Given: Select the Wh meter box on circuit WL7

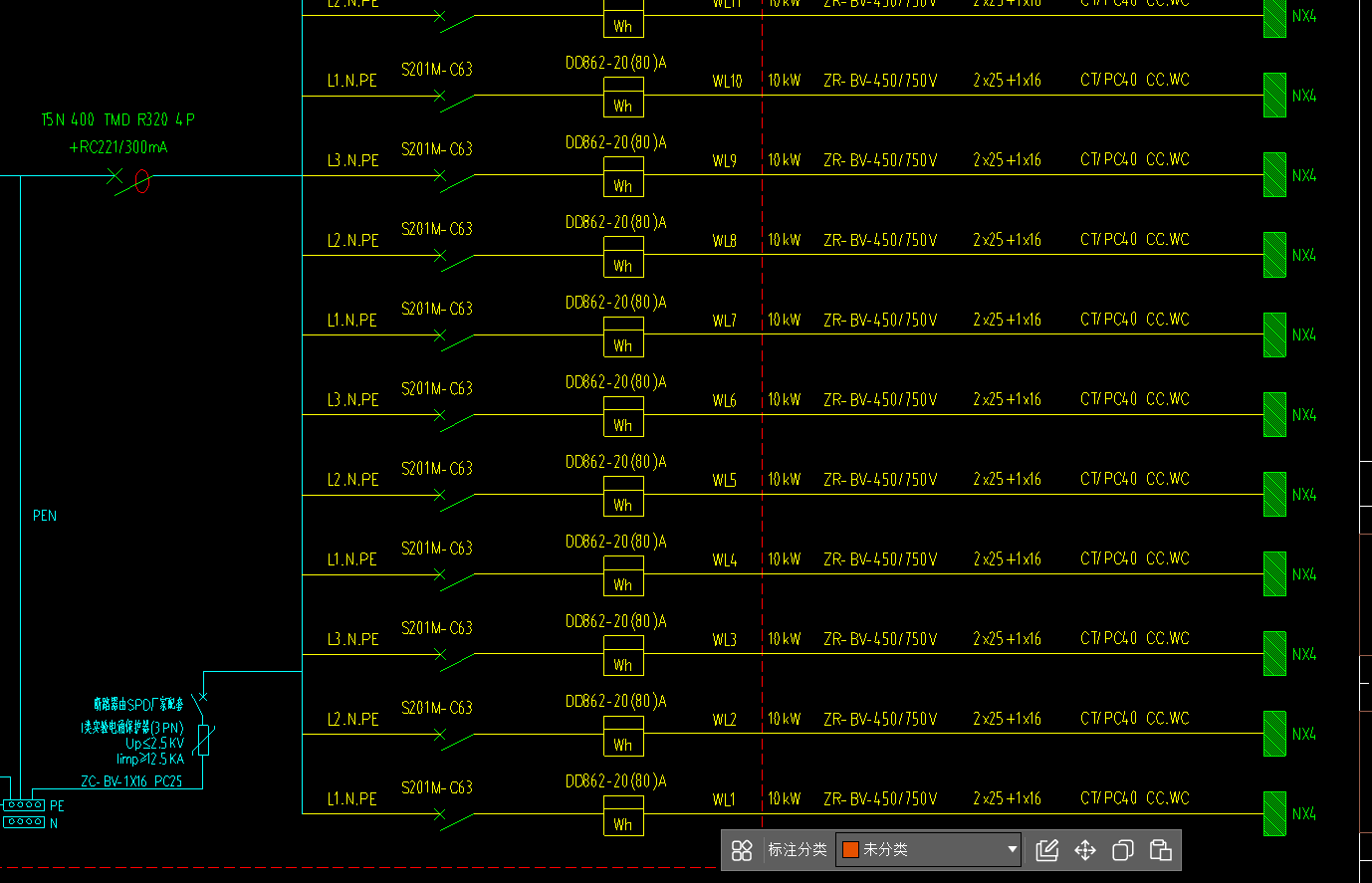Looking at the screenshot, I should 623,336.
